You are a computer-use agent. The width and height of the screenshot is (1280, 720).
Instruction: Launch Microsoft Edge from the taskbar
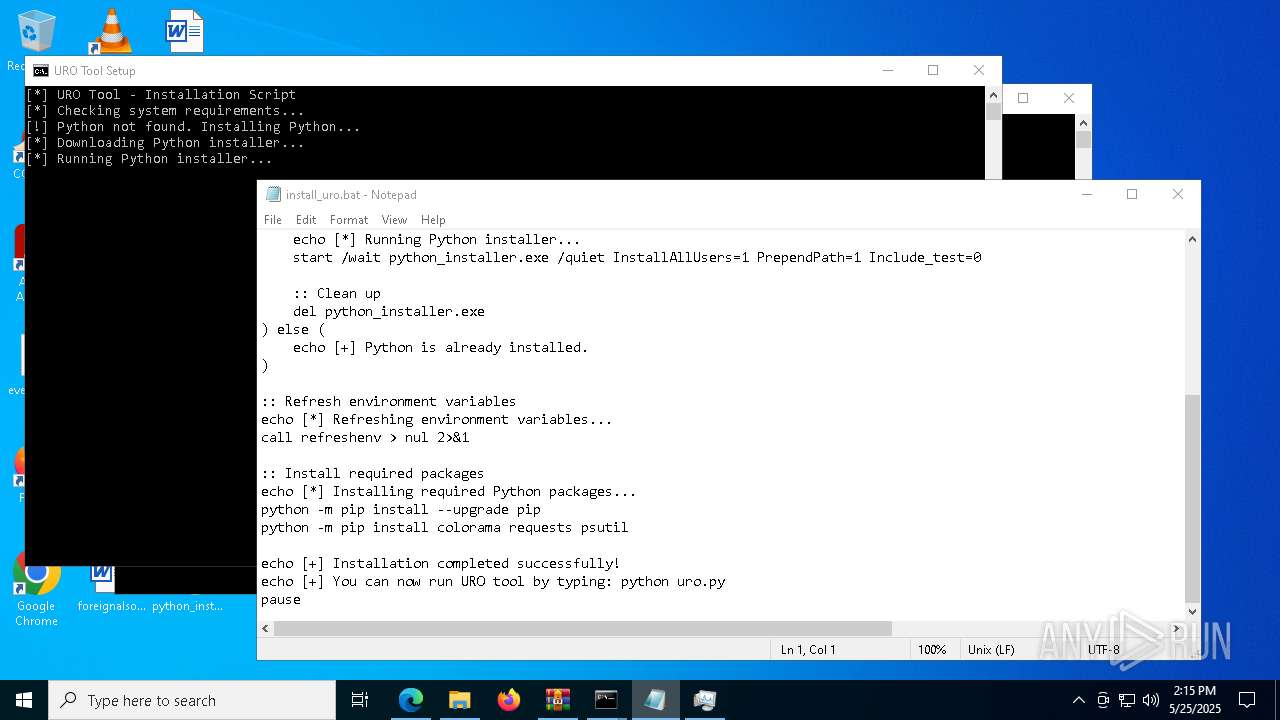coord(410,700)
